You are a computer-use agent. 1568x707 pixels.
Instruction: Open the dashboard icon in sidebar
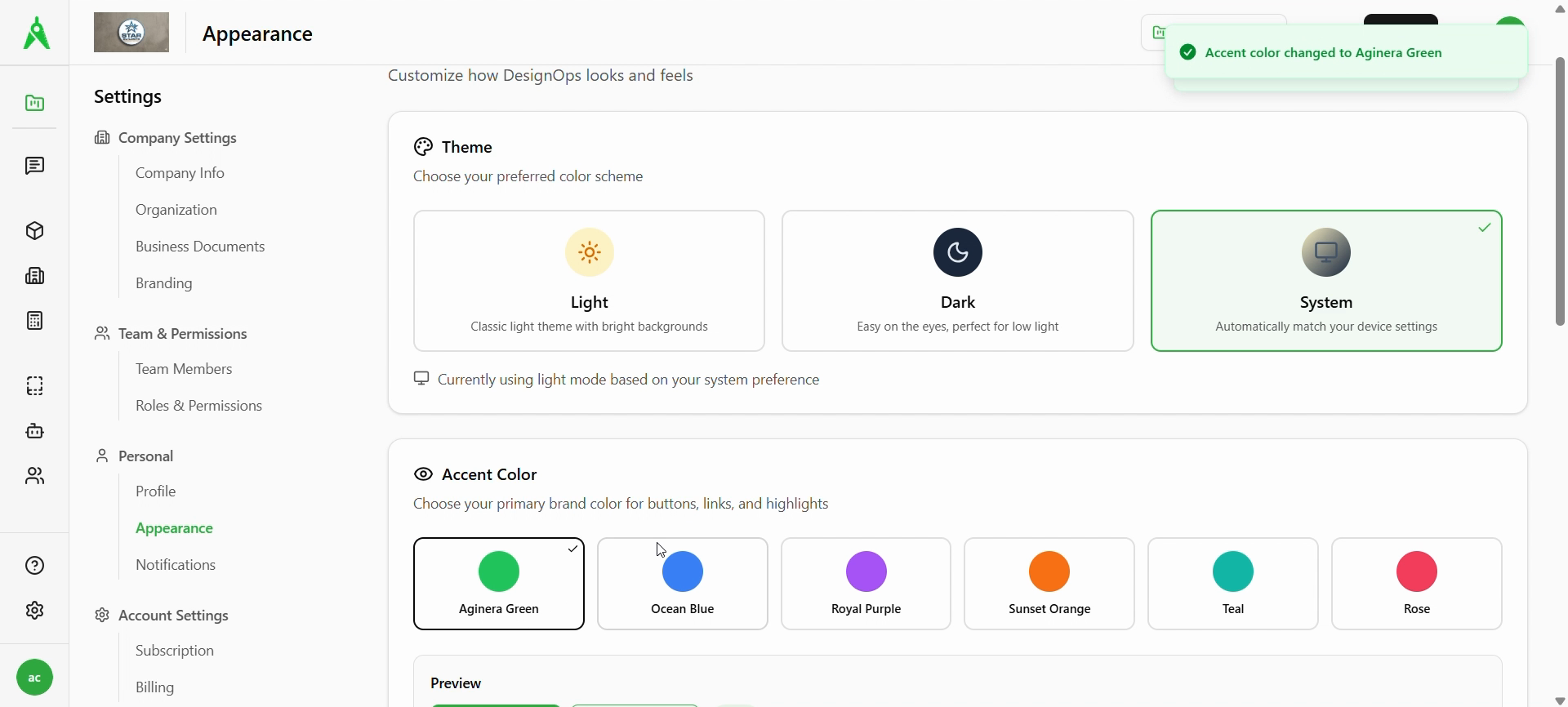tap(34, 104)
